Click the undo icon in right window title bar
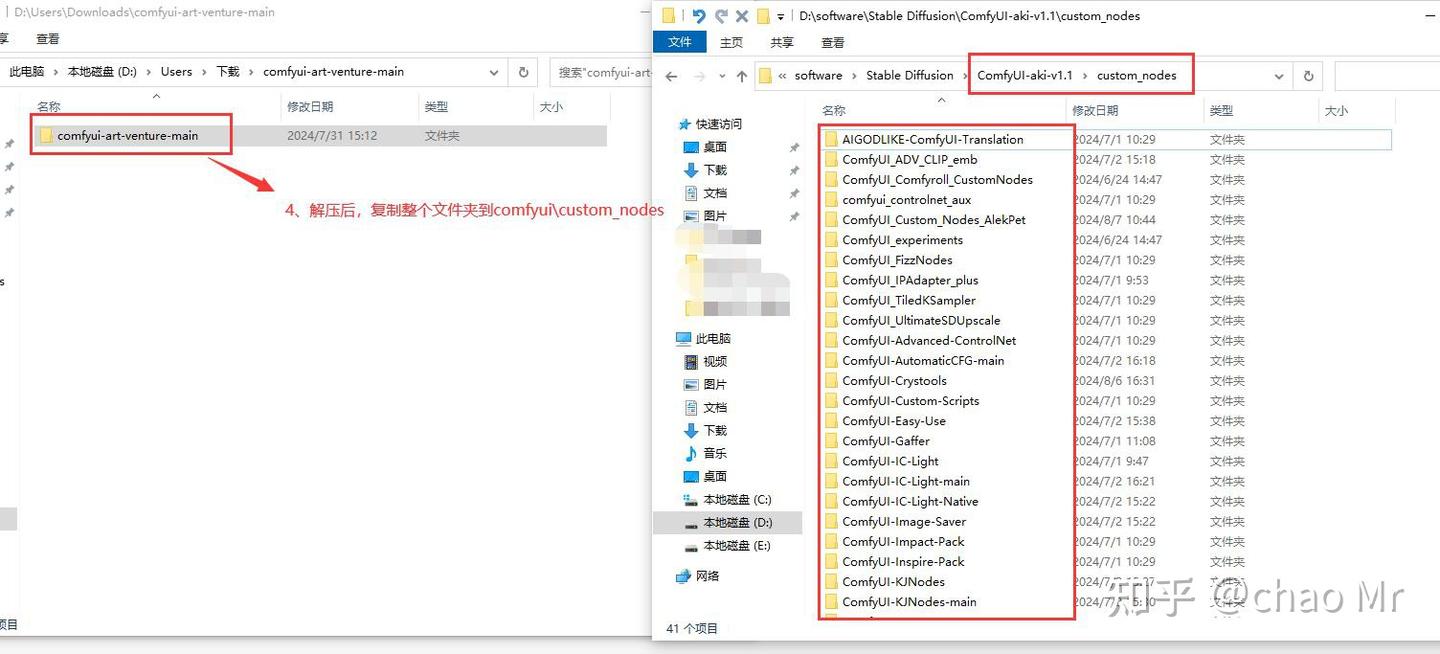The height and width of the screenshot is (654, 1440). point(698,16)
